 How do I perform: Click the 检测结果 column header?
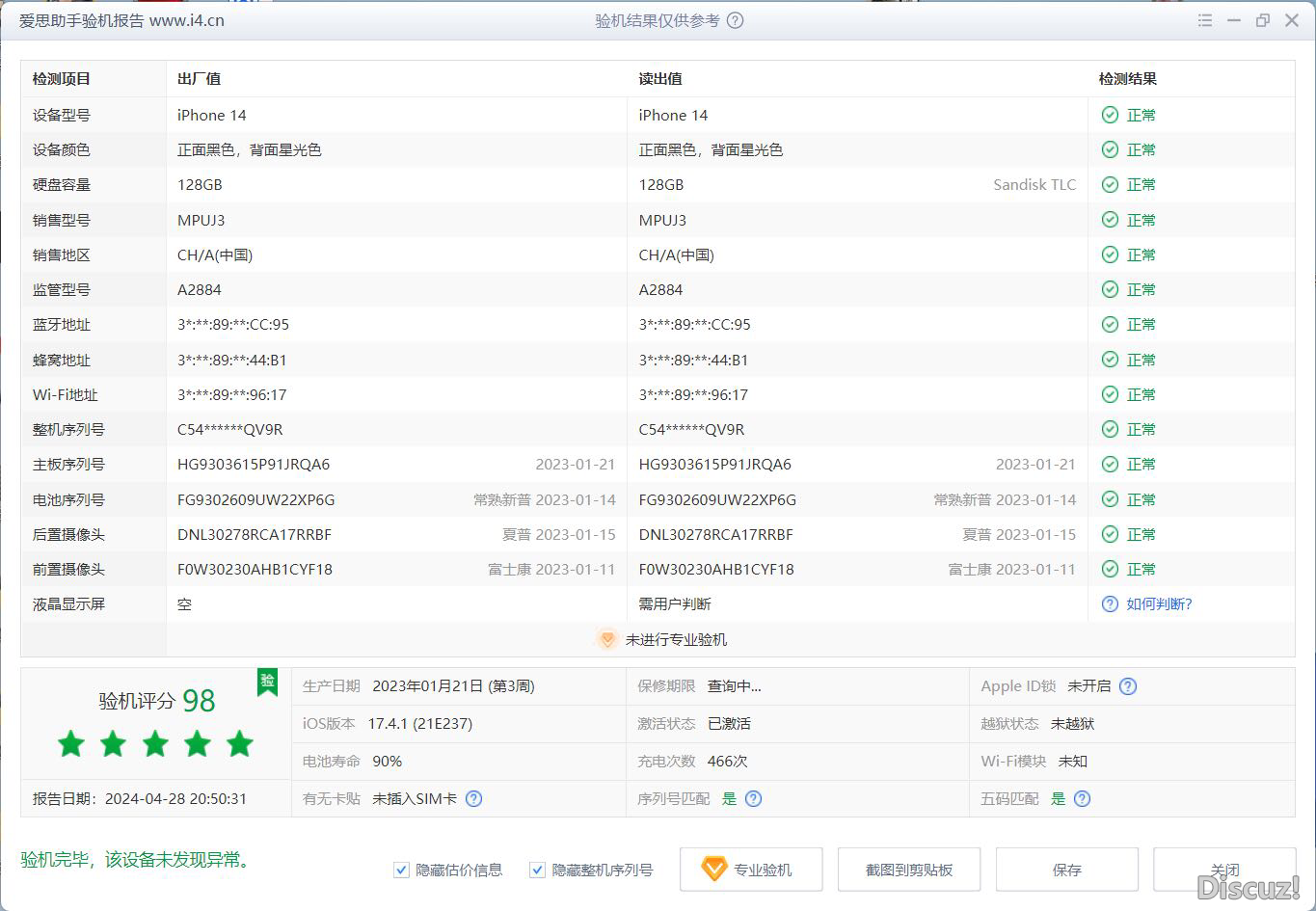pyautogui.click(x=1128, y=79)
